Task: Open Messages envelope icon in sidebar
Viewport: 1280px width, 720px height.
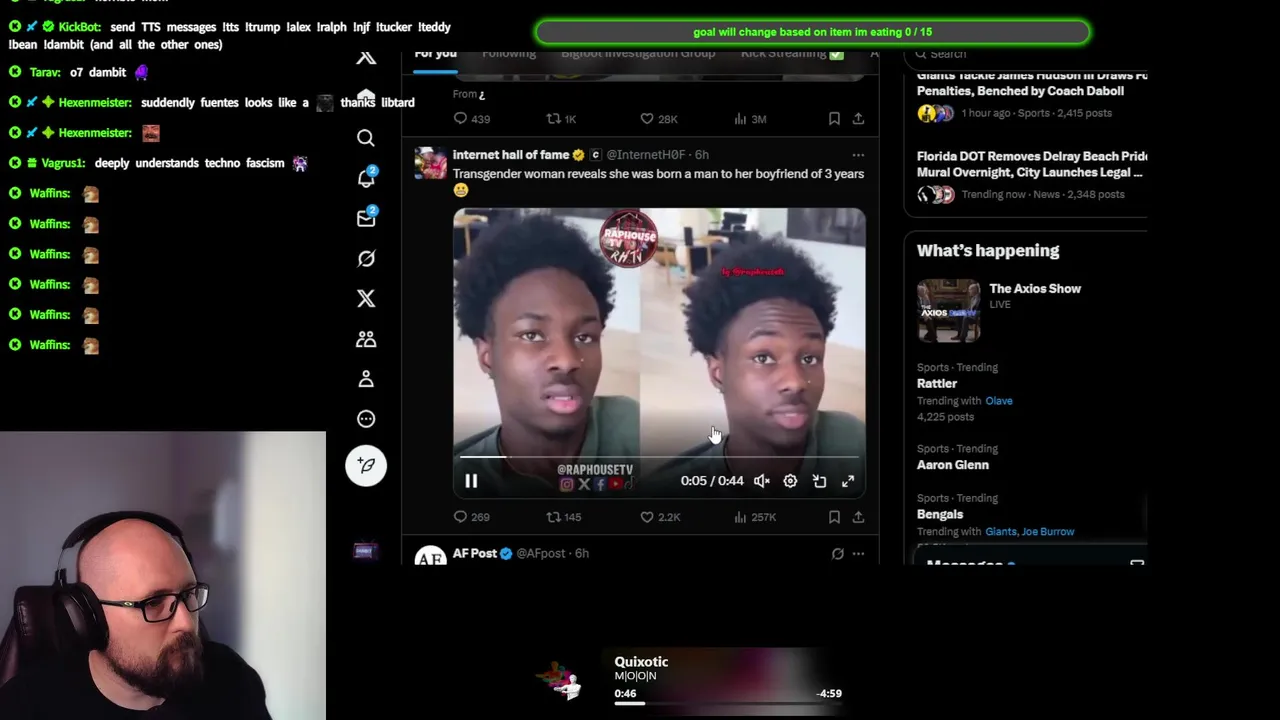Action: click(x=366, y=218)
